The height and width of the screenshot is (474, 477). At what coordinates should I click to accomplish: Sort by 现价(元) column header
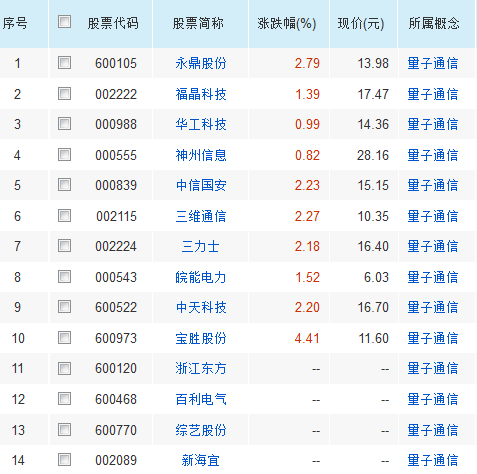tap(361, 24)
